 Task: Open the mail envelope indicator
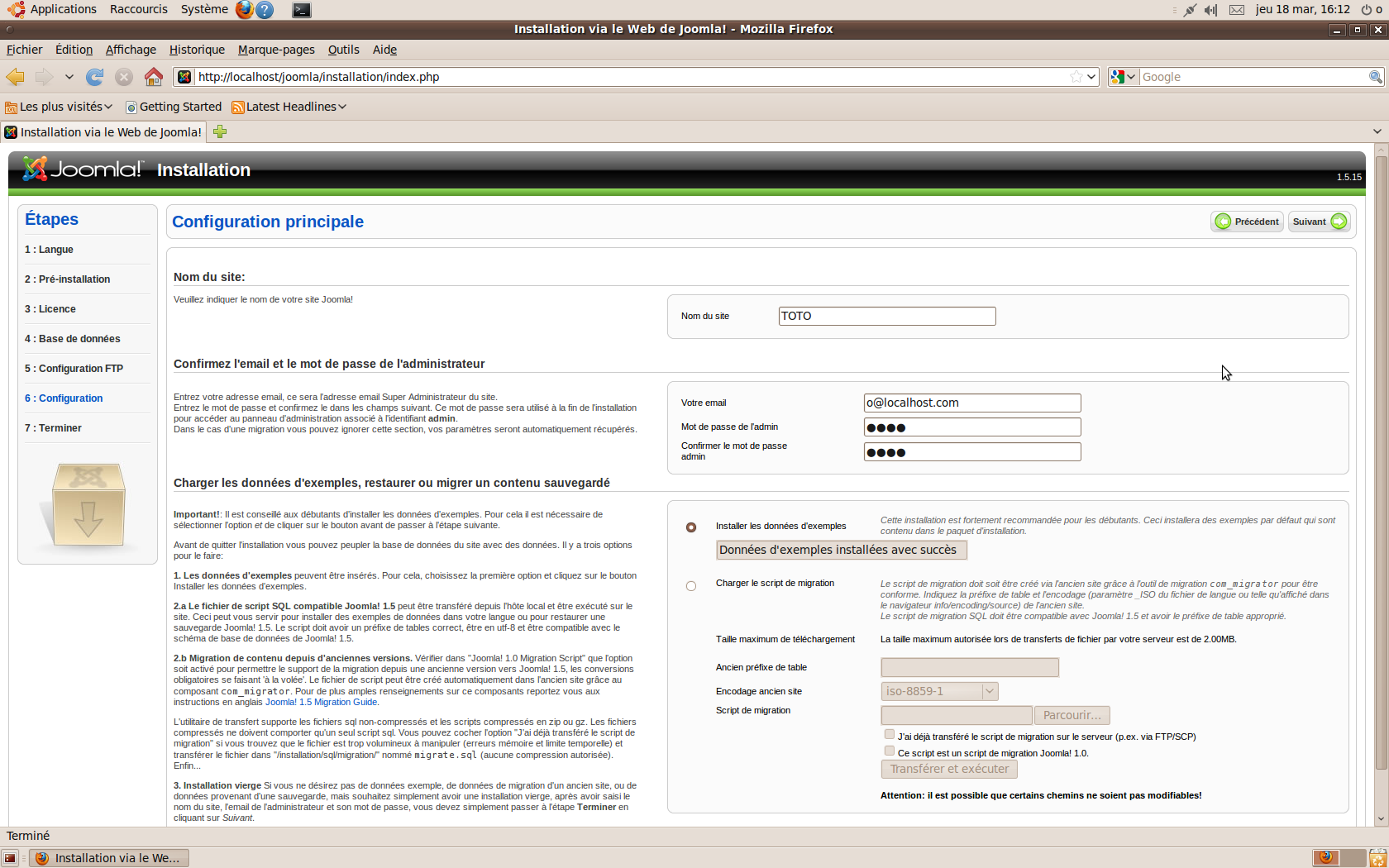click(1237, 10)
